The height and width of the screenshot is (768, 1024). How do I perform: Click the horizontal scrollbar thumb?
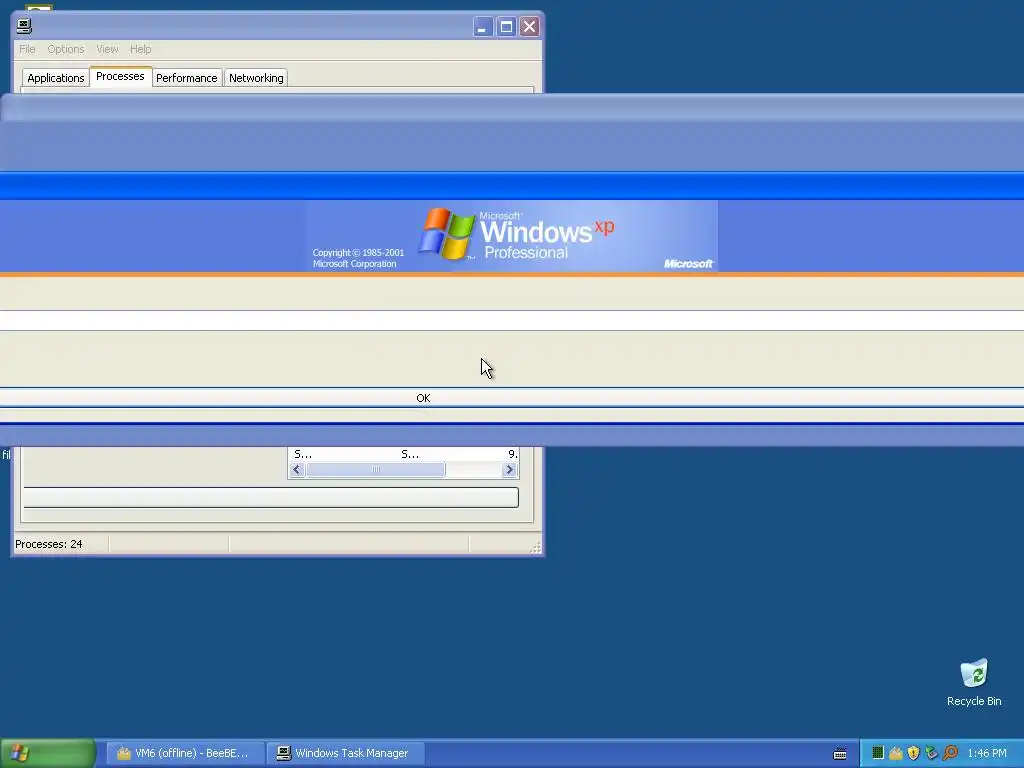(376, 470)
